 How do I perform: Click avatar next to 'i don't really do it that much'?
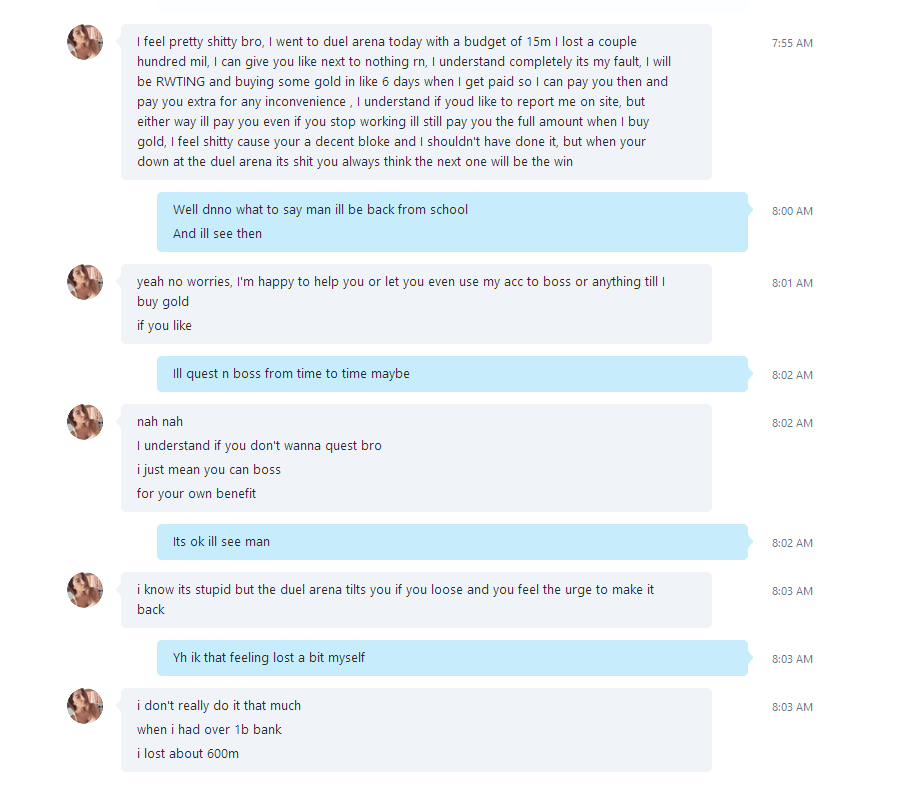[x=85, y=706]
